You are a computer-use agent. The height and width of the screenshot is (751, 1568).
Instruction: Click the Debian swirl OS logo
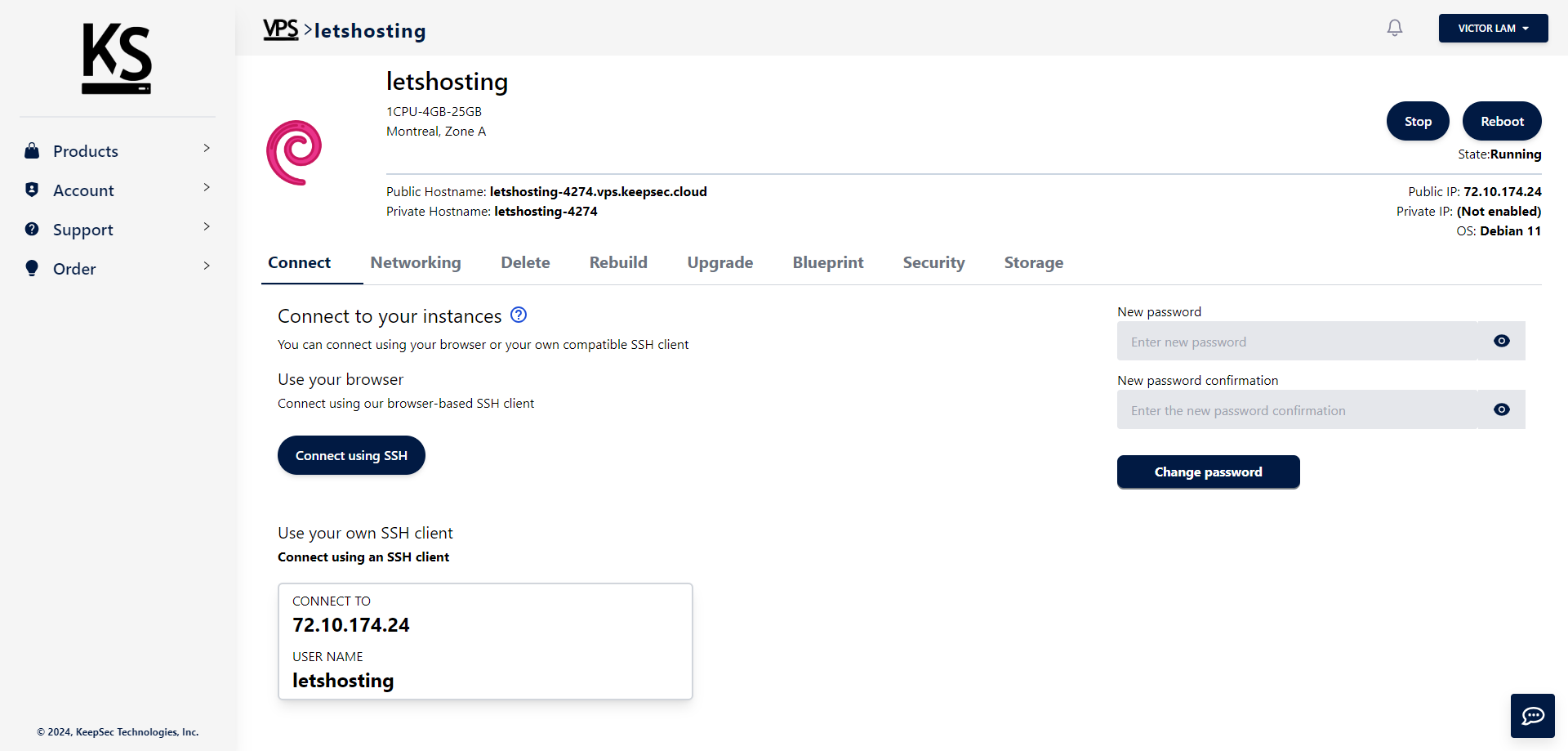(294, 153)
